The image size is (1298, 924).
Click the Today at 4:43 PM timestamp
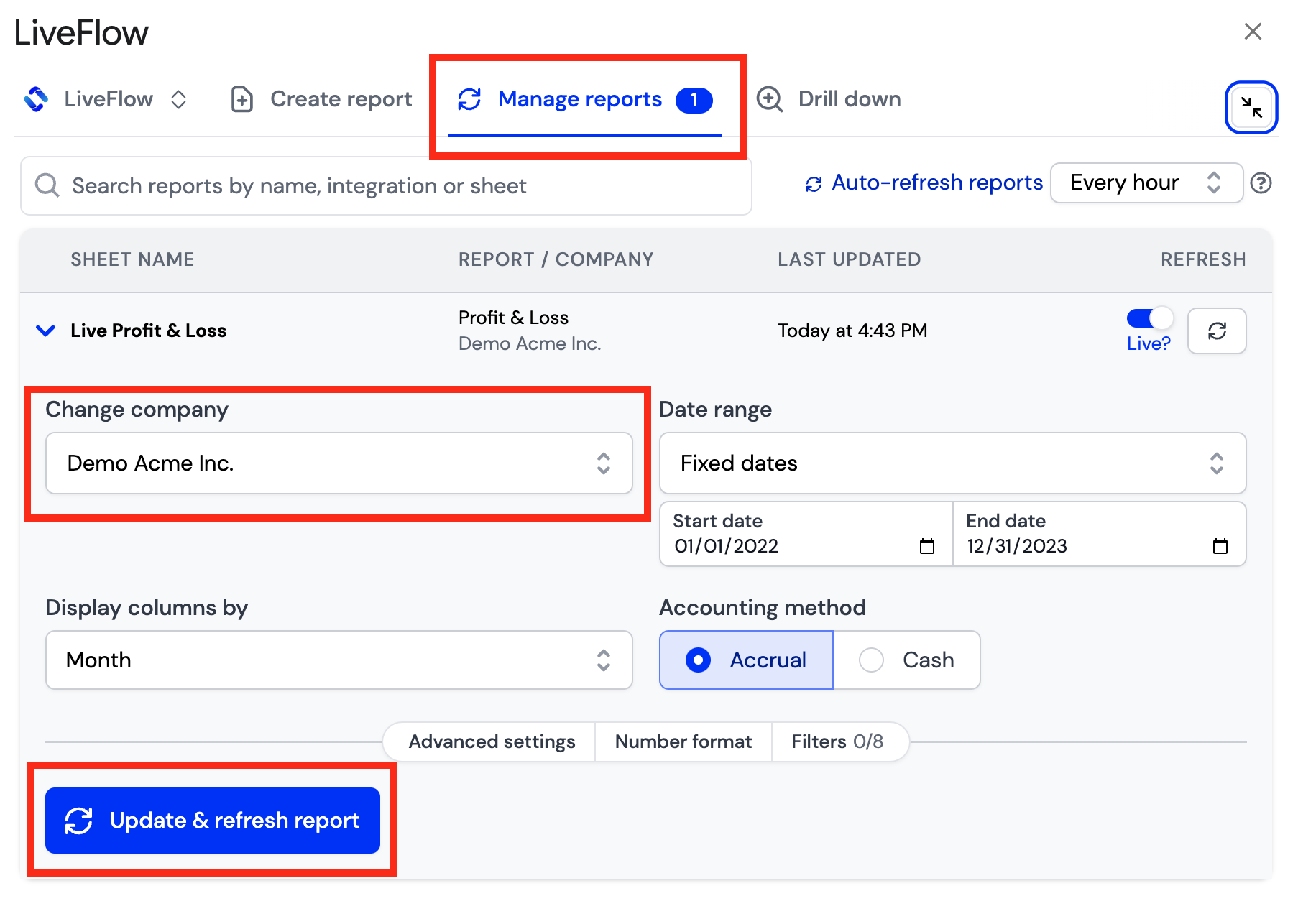click(x=852, y=331)
